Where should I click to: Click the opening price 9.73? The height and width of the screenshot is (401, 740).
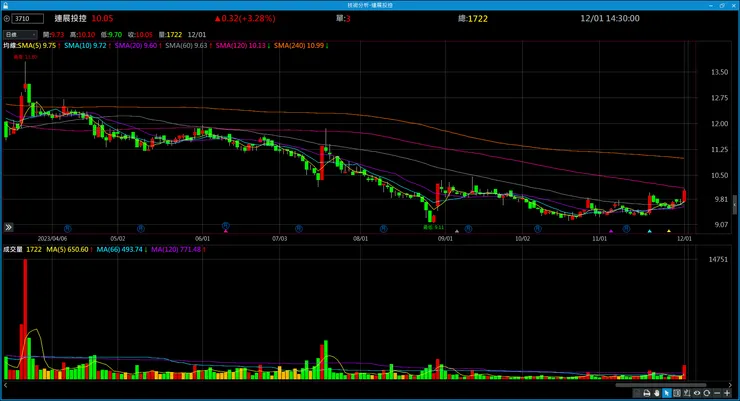point(58,35)
